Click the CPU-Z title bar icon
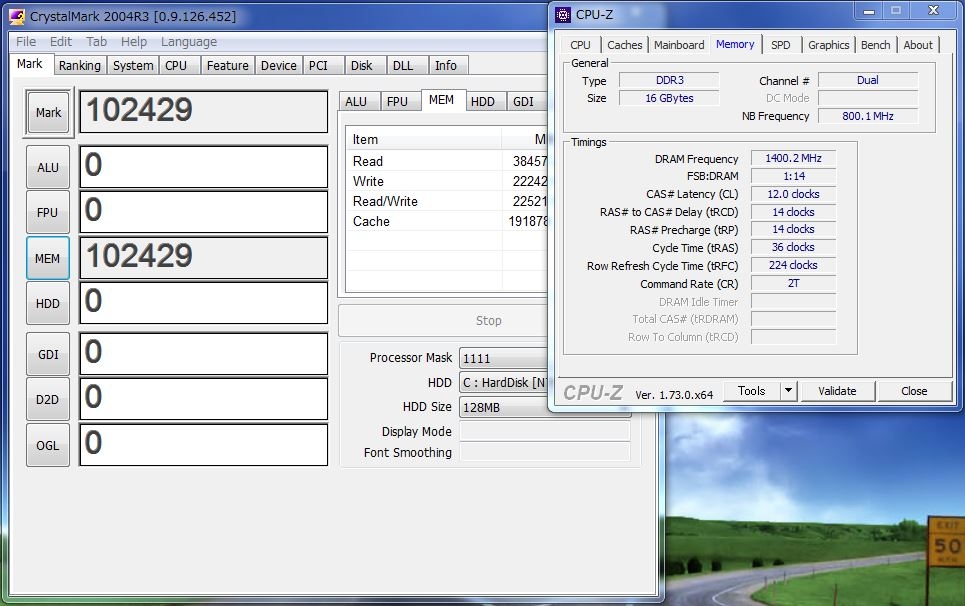Viewport: 965px width, 606px height. click(x=563, y=14)
